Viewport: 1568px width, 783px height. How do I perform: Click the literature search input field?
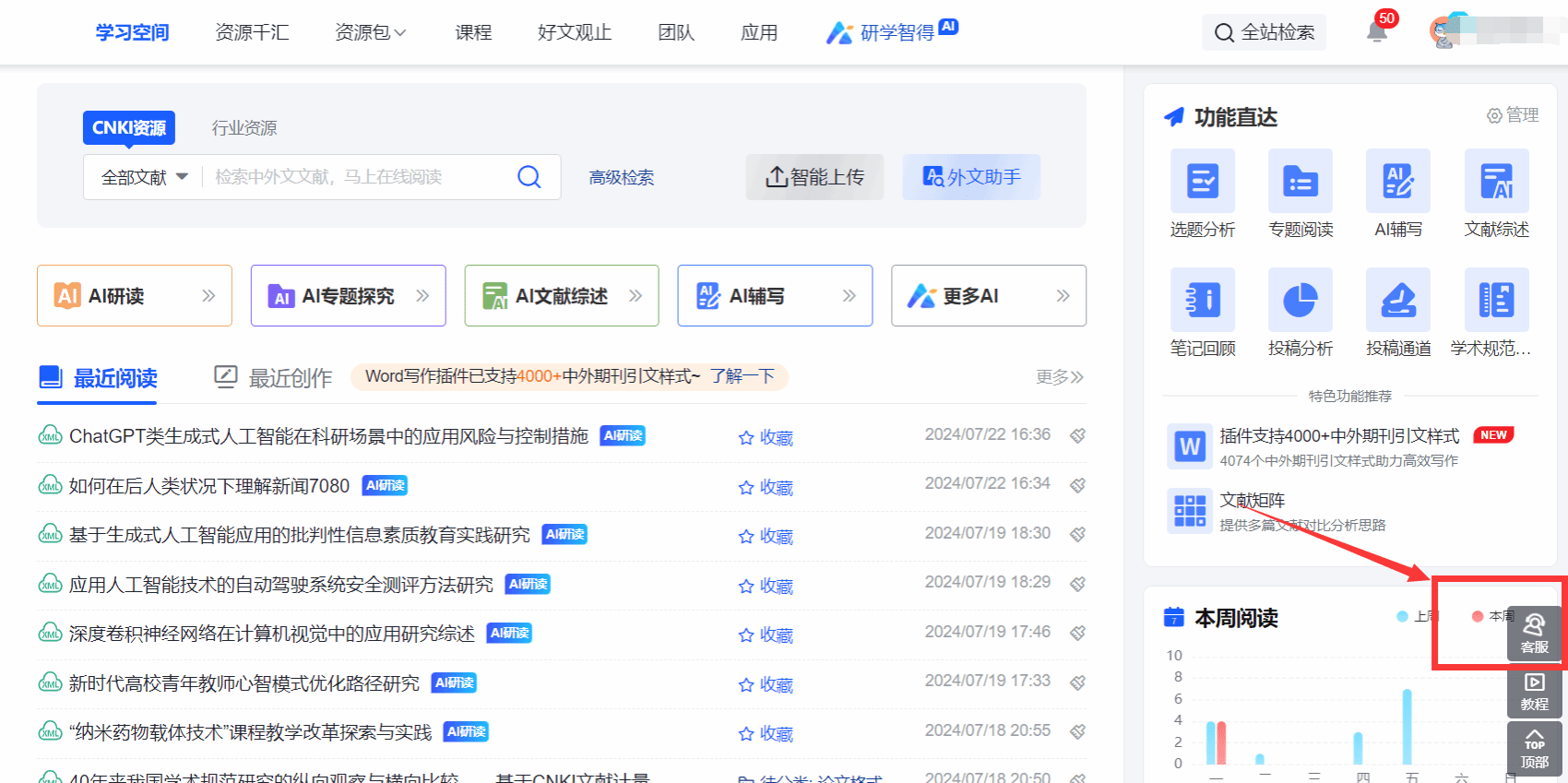click(x=355, y=177)
